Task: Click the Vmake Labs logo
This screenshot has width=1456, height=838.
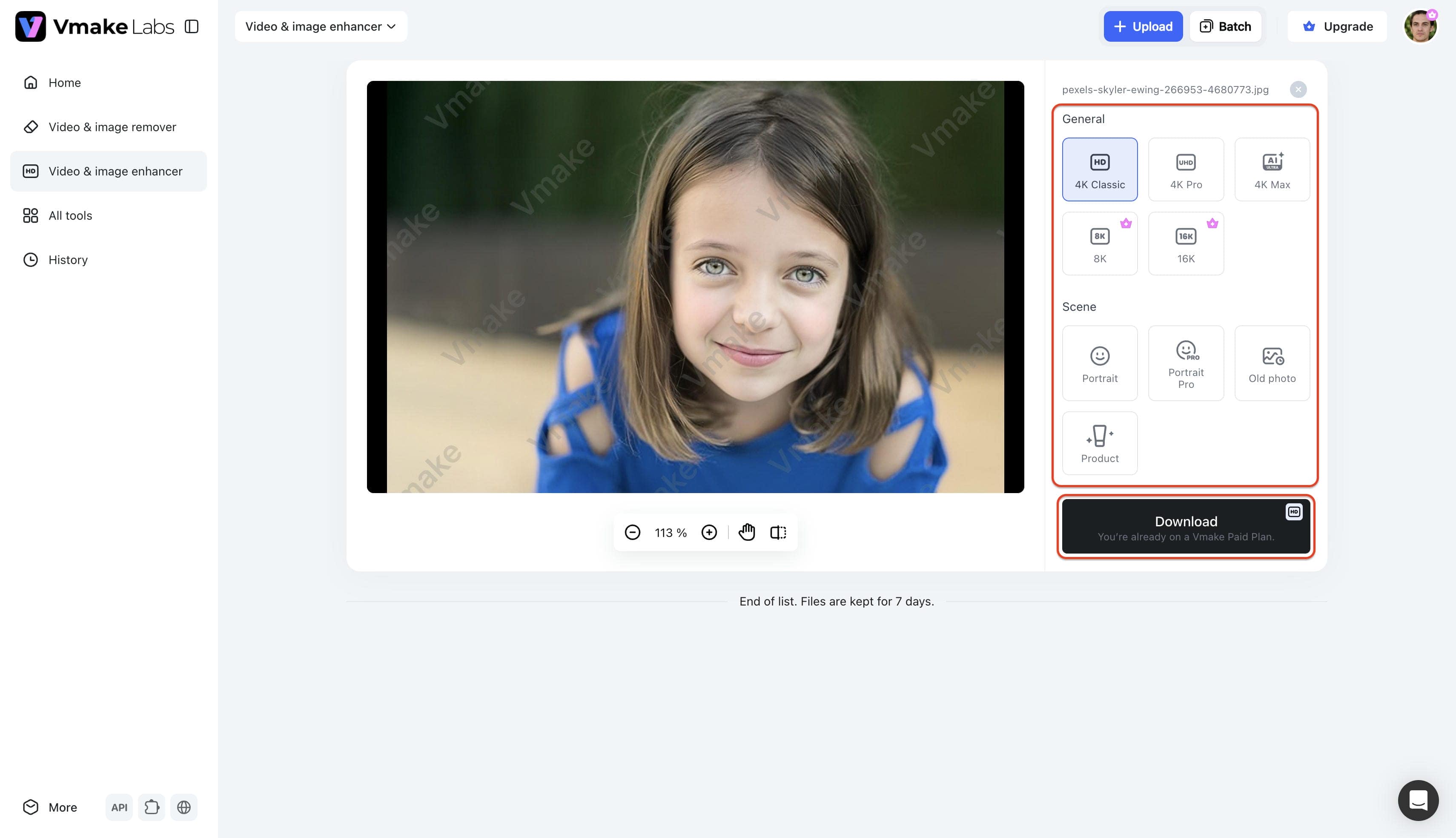Action: click(95, 26)
